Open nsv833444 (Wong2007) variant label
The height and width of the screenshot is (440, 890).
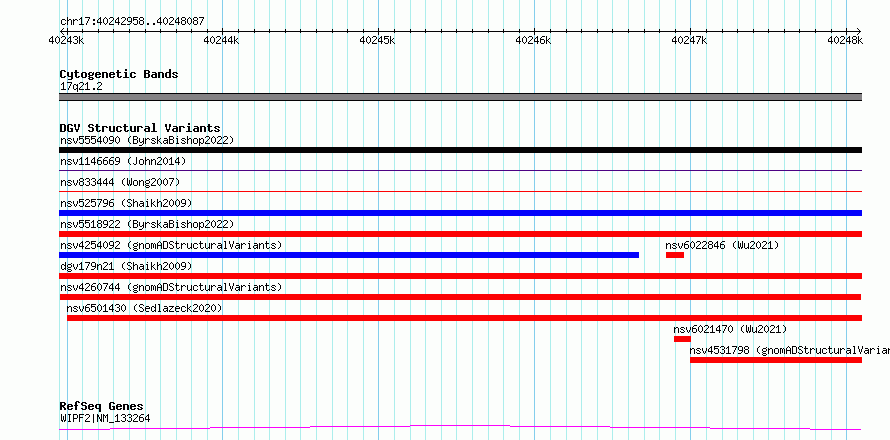pyautogui.click(x=120, y=182)
